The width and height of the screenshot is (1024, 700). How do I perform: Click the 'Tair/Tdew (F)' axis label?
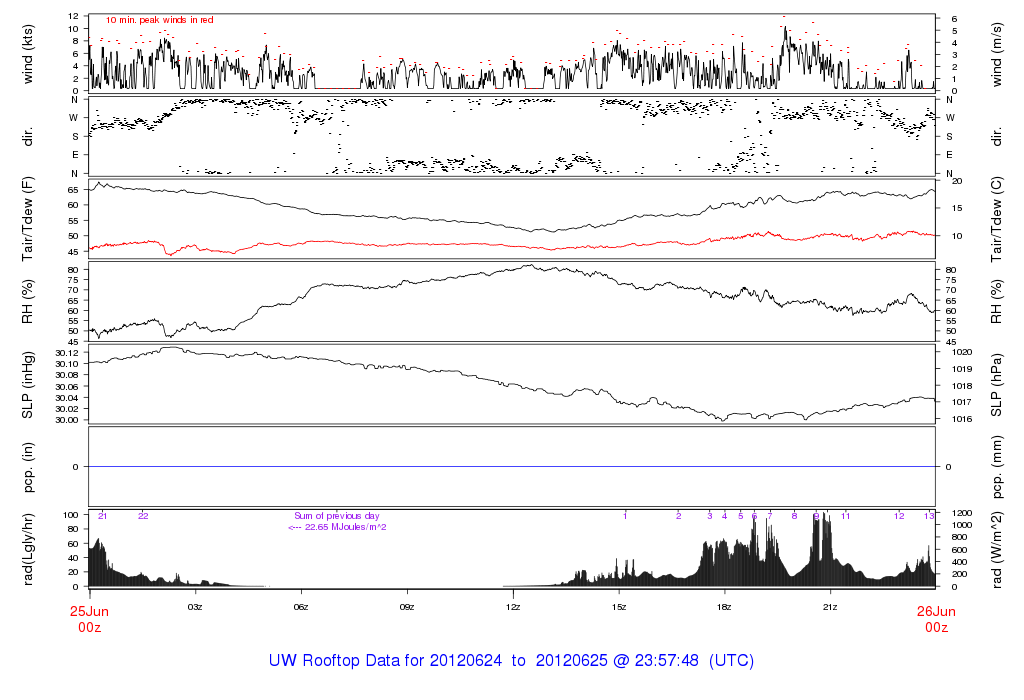tap(27, 218)
